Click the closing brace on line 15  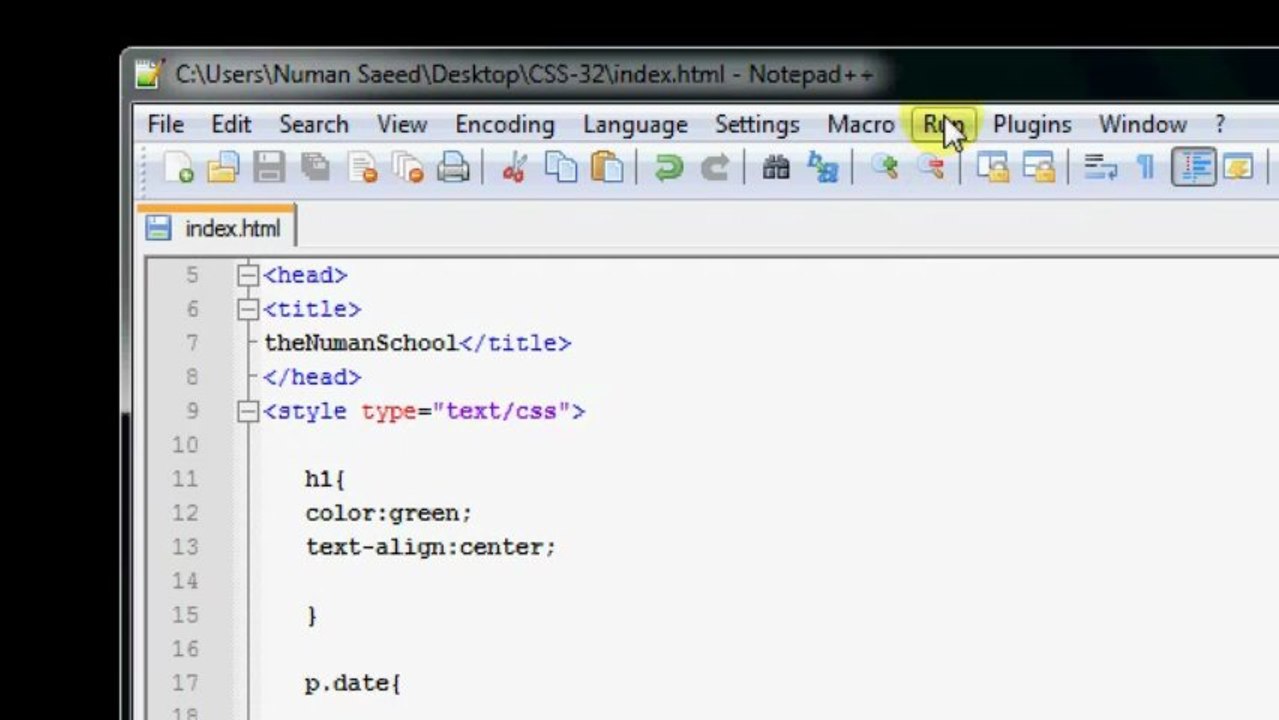pyautogui.click(x=312, y=615)
